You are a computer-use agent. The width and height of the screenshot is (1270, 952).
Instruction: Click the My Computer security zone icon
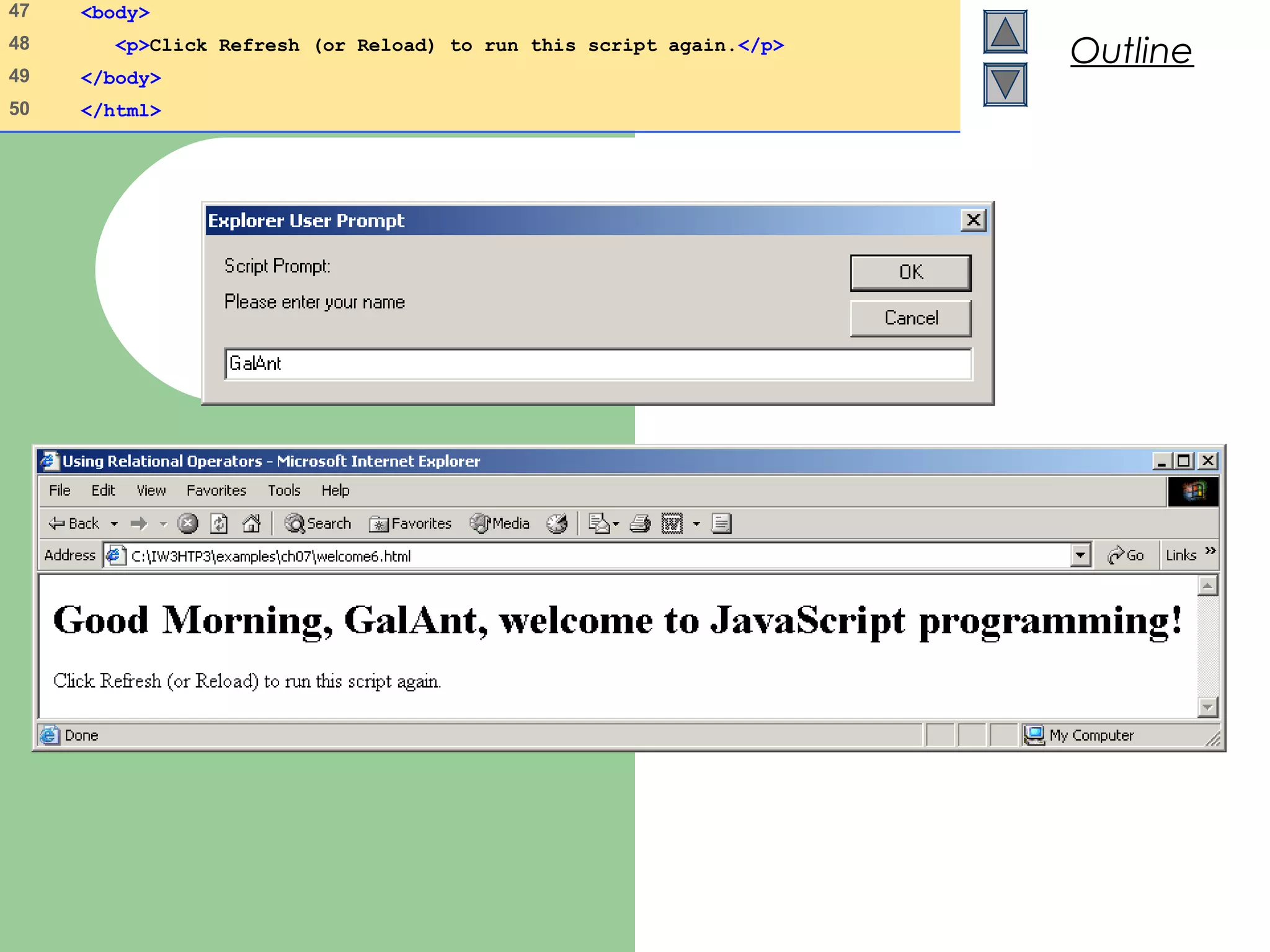(1034, 735)
